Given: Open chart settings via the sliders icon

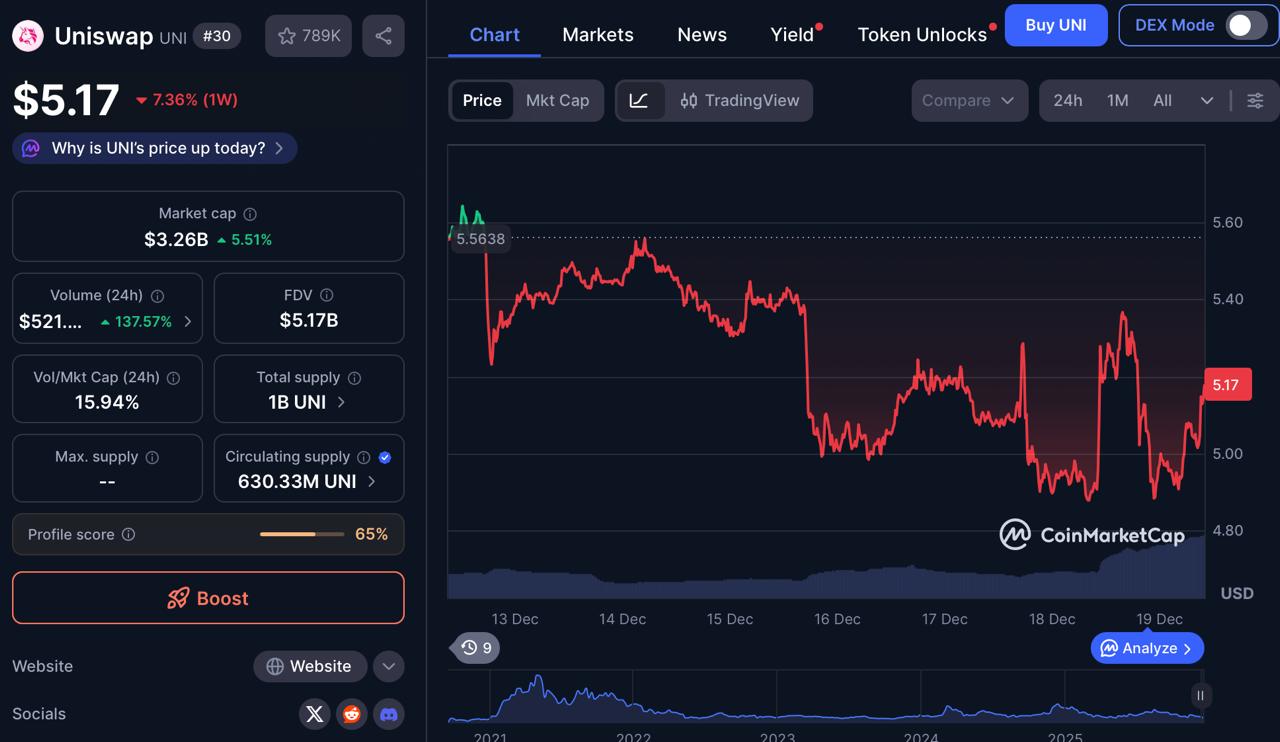Looking at the screenshot, I should pyautogui.click(x=1255, y=100).
